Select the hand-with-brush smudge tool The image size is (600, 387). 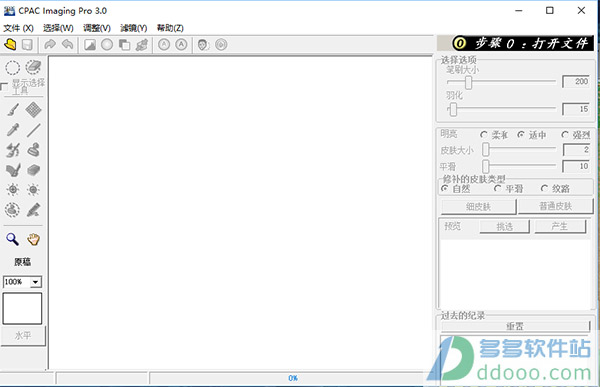(13, 170)
